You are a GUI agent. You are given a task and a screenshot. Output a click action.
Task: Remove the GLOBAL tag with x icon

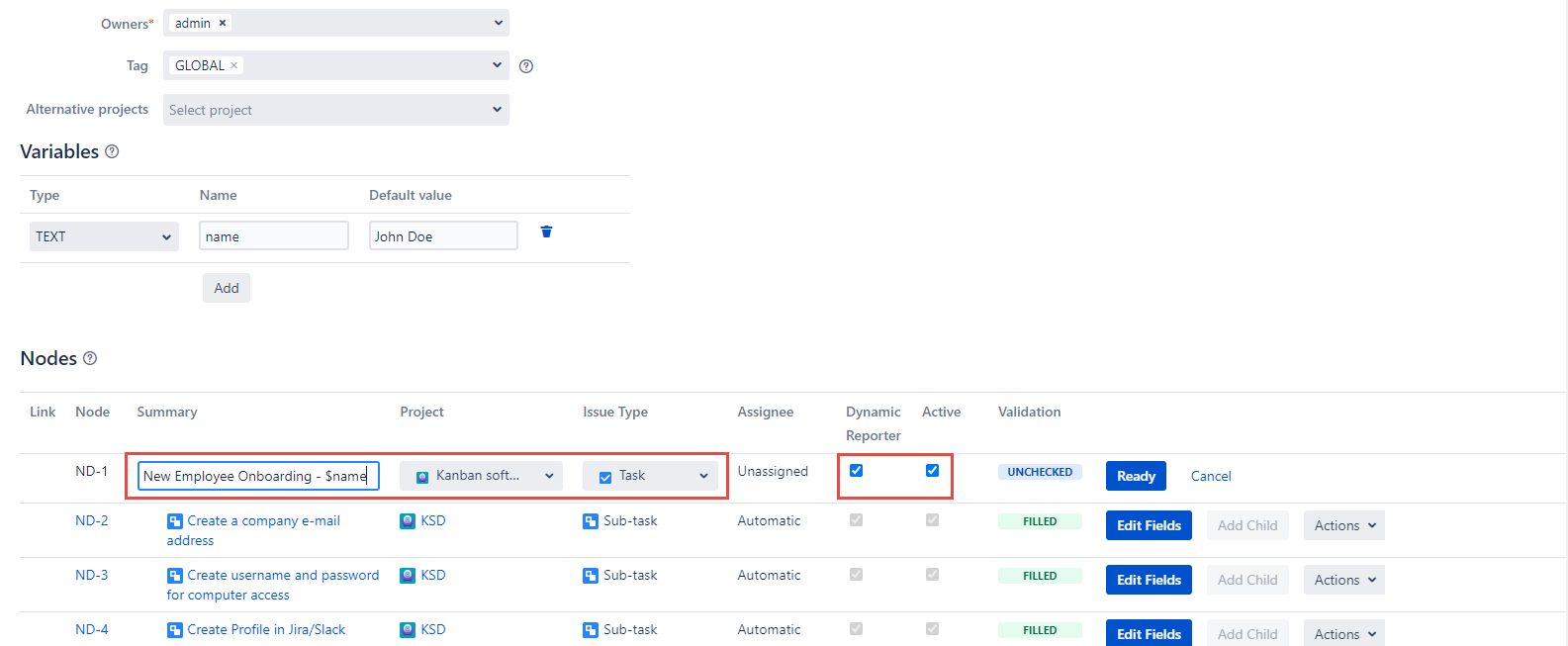(234, 65)
